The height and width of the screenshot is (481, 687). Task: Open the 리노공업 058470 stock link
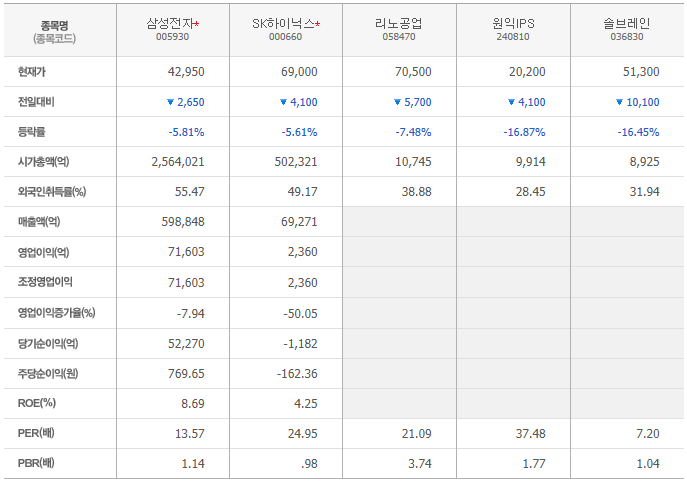point(399,29)
